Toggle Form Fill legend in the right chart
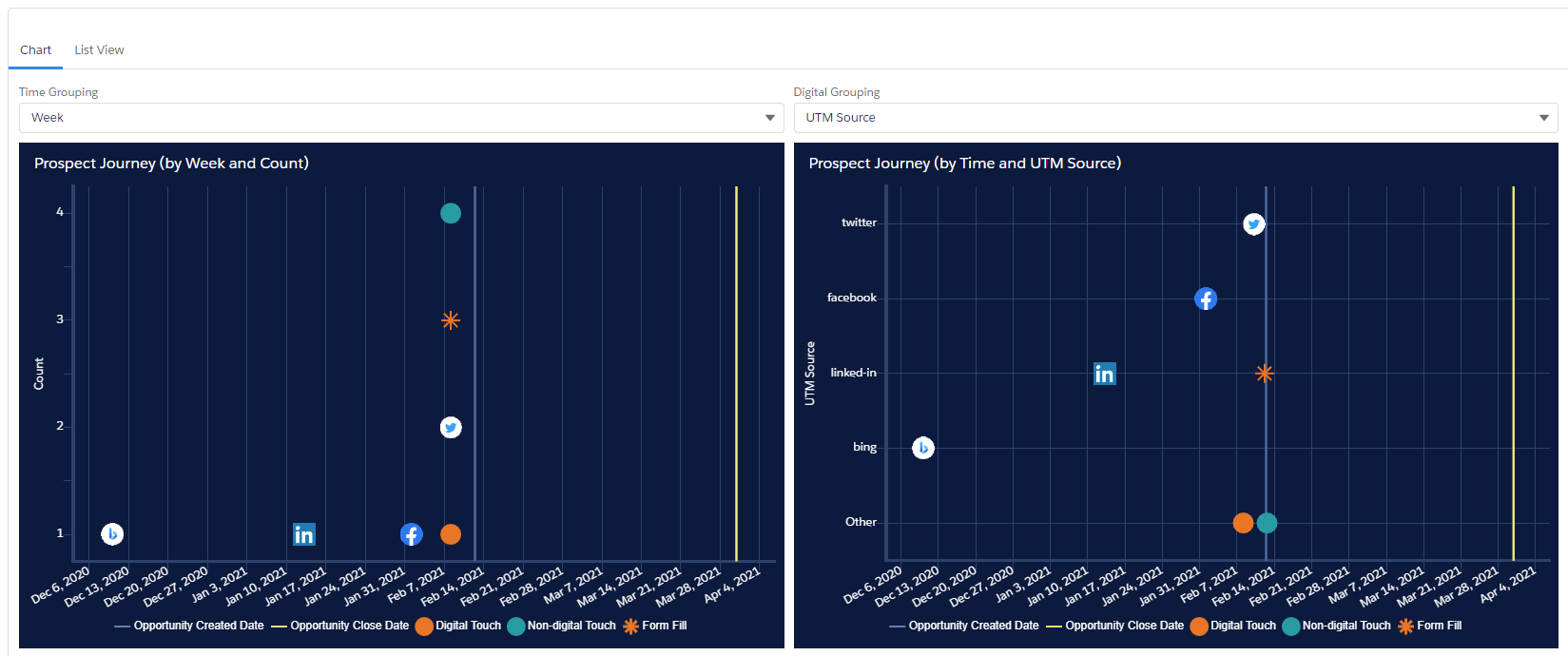This screenshot has height=656, width=1568. click(x=1429, y=626)
